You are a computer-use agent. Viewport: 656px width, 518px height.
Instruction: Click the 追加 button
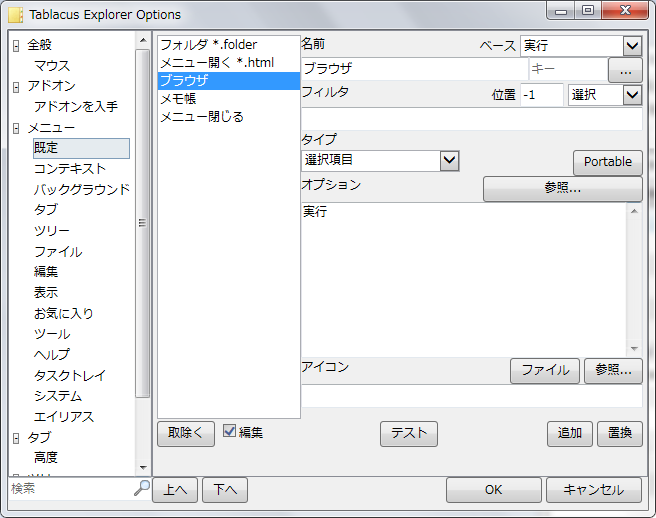[569, 433]
